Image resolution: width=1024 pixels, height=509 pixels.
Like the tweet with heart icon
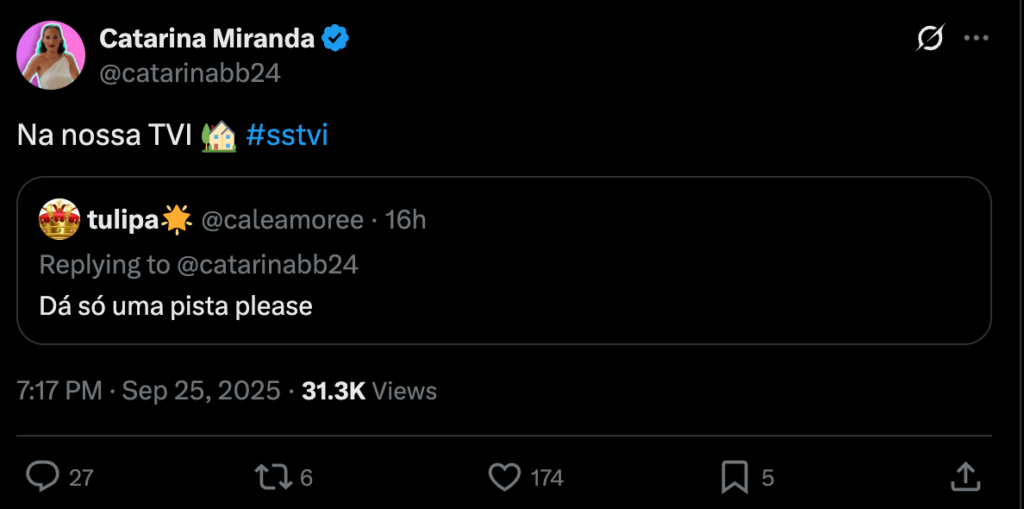(503, 477)
